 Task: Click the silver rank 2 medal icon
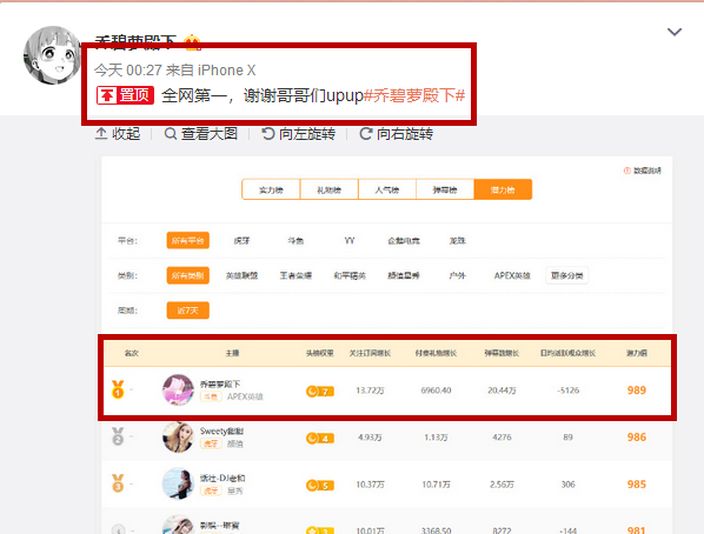pyautogui.click(x=118, y=436)
